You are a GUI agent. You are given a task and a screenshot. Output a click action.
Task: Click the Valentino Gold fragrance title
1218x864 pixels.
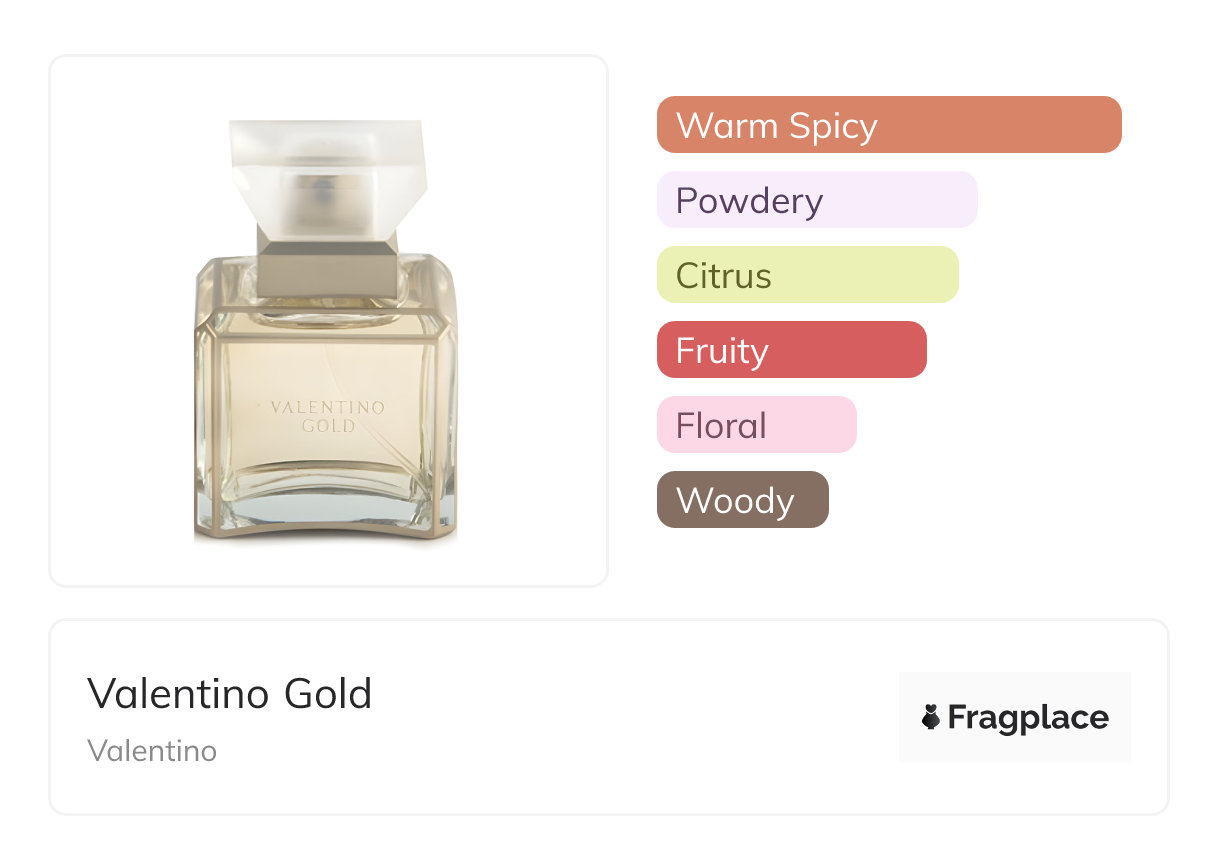point(229,694)
